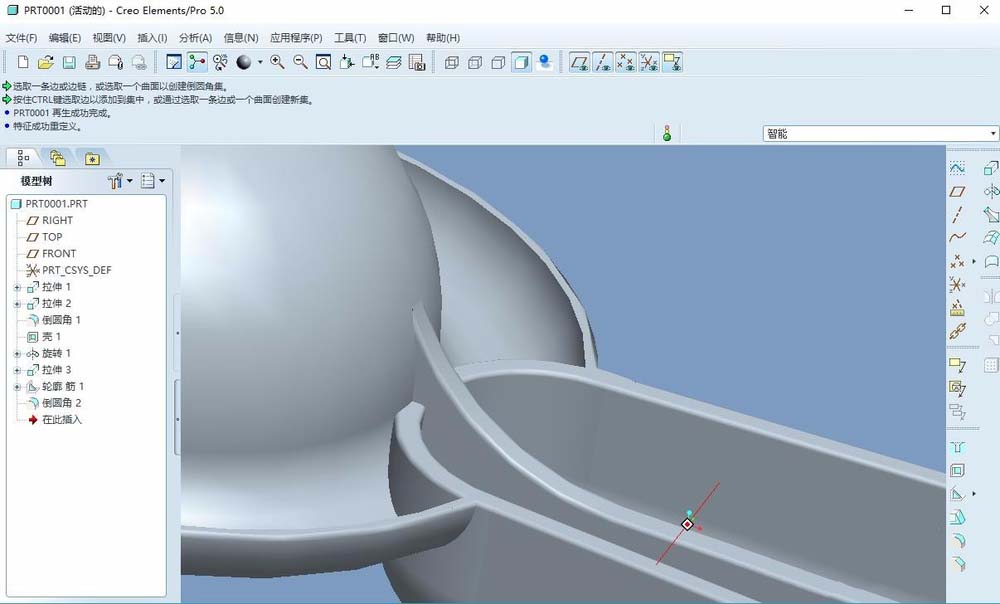Image resolution: width=1000 pixels, height=604 pixels.
Task: Toggle datum axes display
Action: (603, 62)
